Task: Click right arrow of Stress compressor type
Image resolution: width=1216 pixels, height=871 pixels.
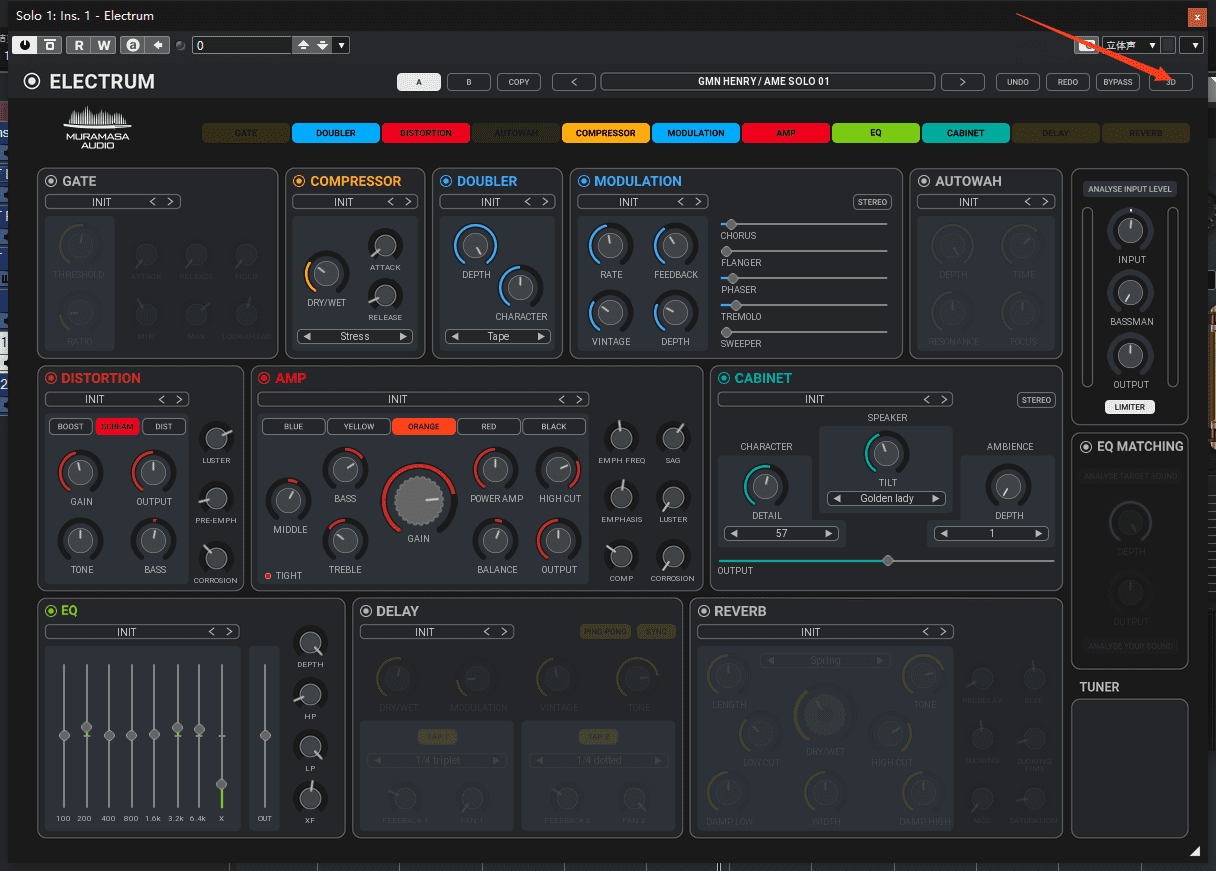Action: [x=404, y=337]
